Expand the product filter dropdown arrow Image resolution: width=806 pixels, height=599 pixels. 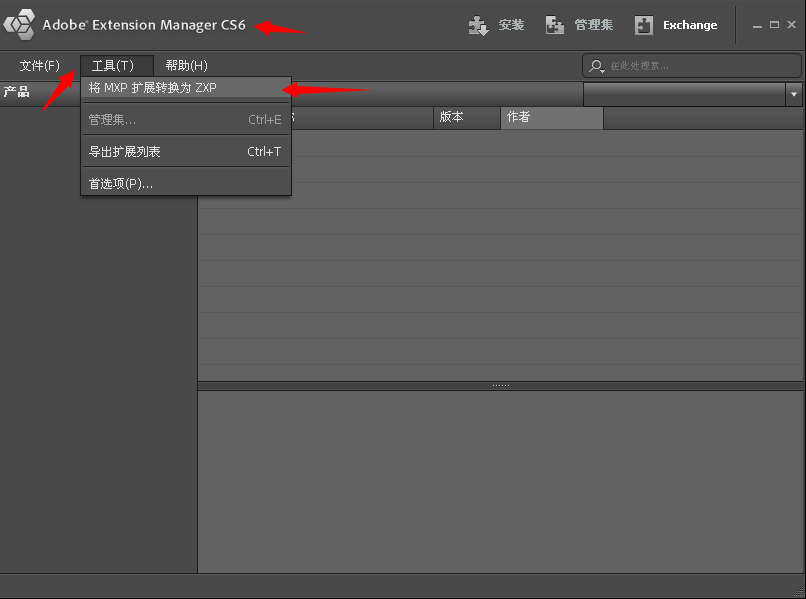point(794,94)
